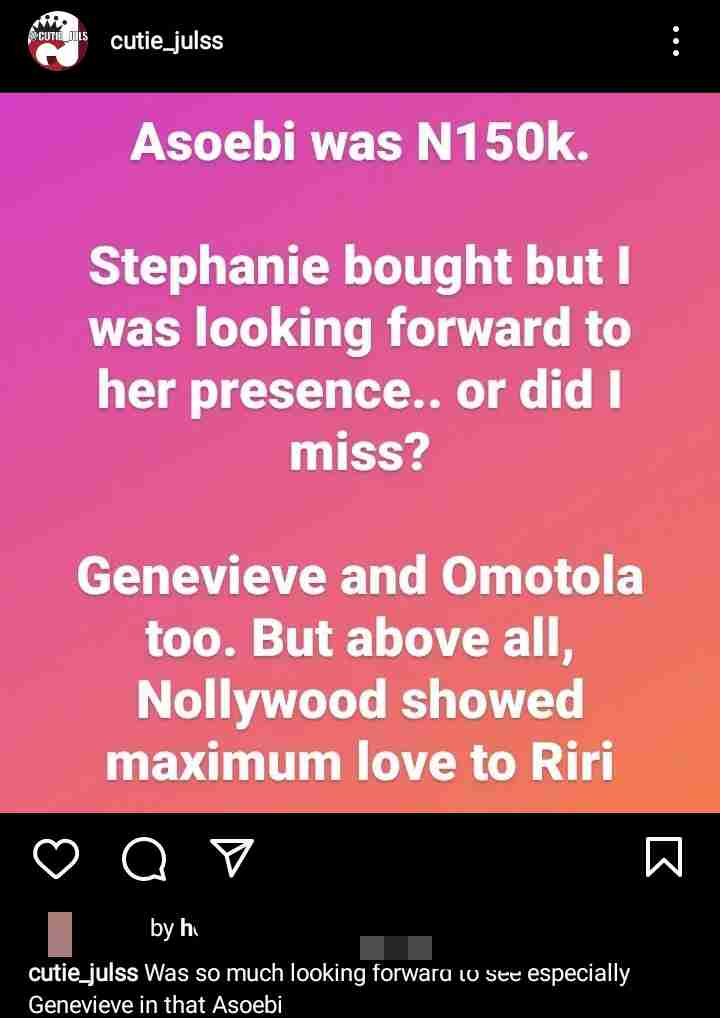Tap the 'Stephanie bought but I' line
This screenshot has height=1018, width=720.
360,267
